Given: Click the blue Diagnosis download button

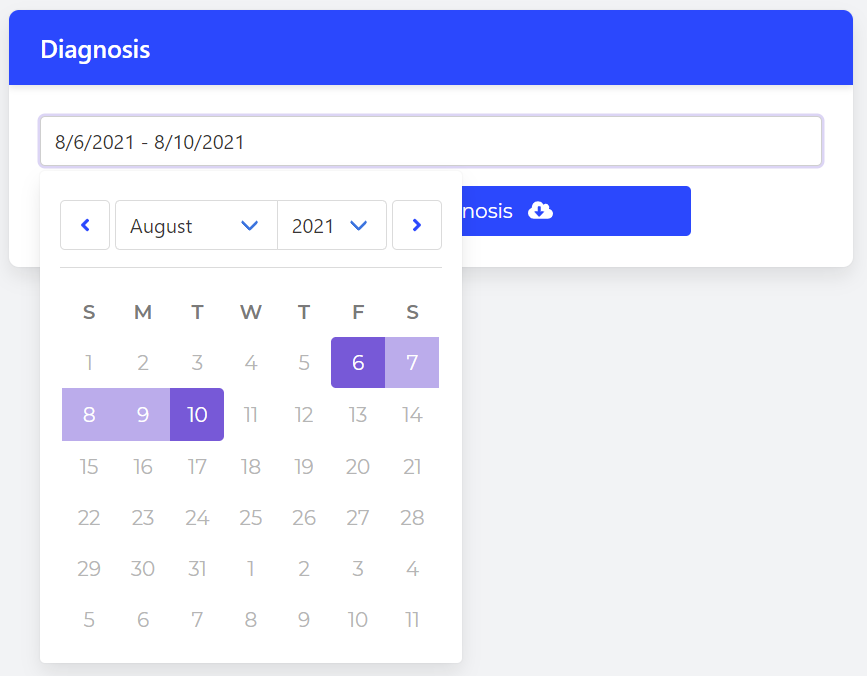Looking at the screenshot, I should point(576,211).
